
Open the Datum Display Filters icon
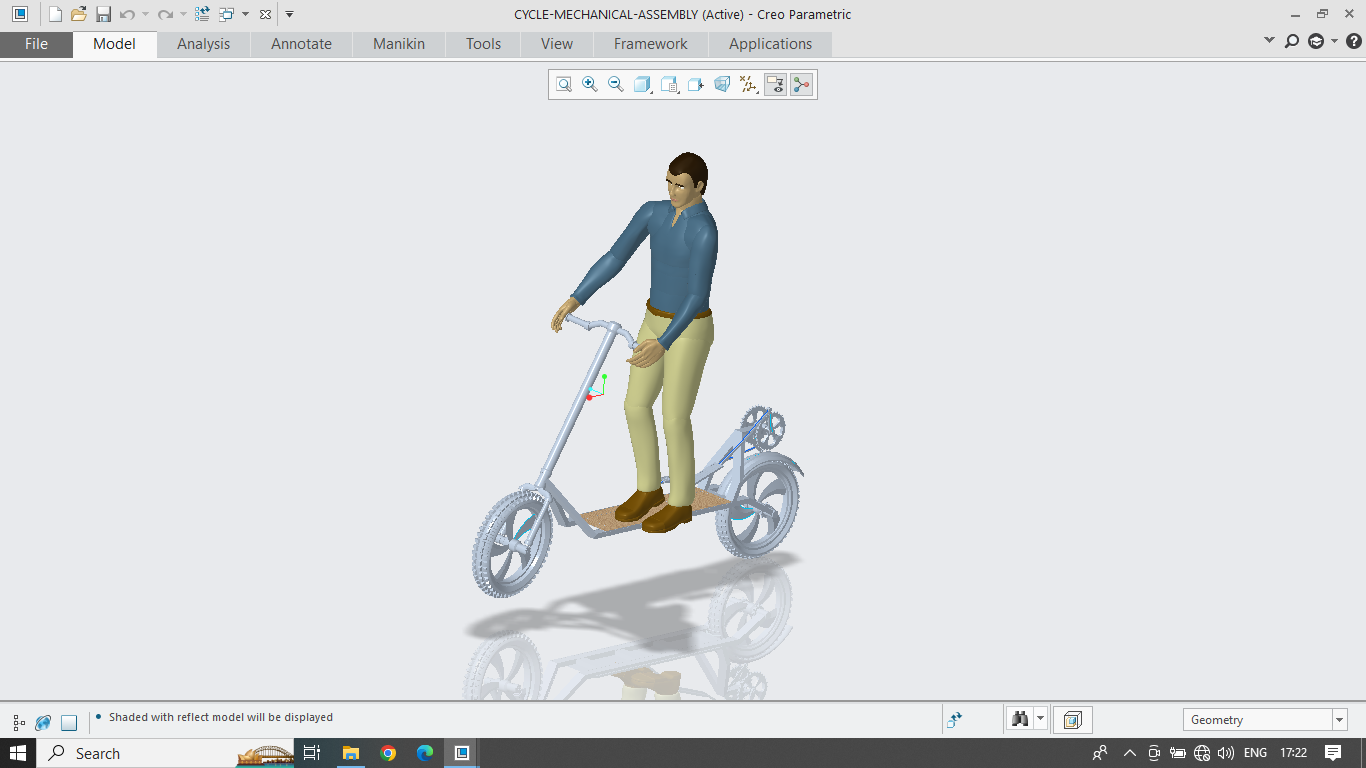(x=749, y=85)
